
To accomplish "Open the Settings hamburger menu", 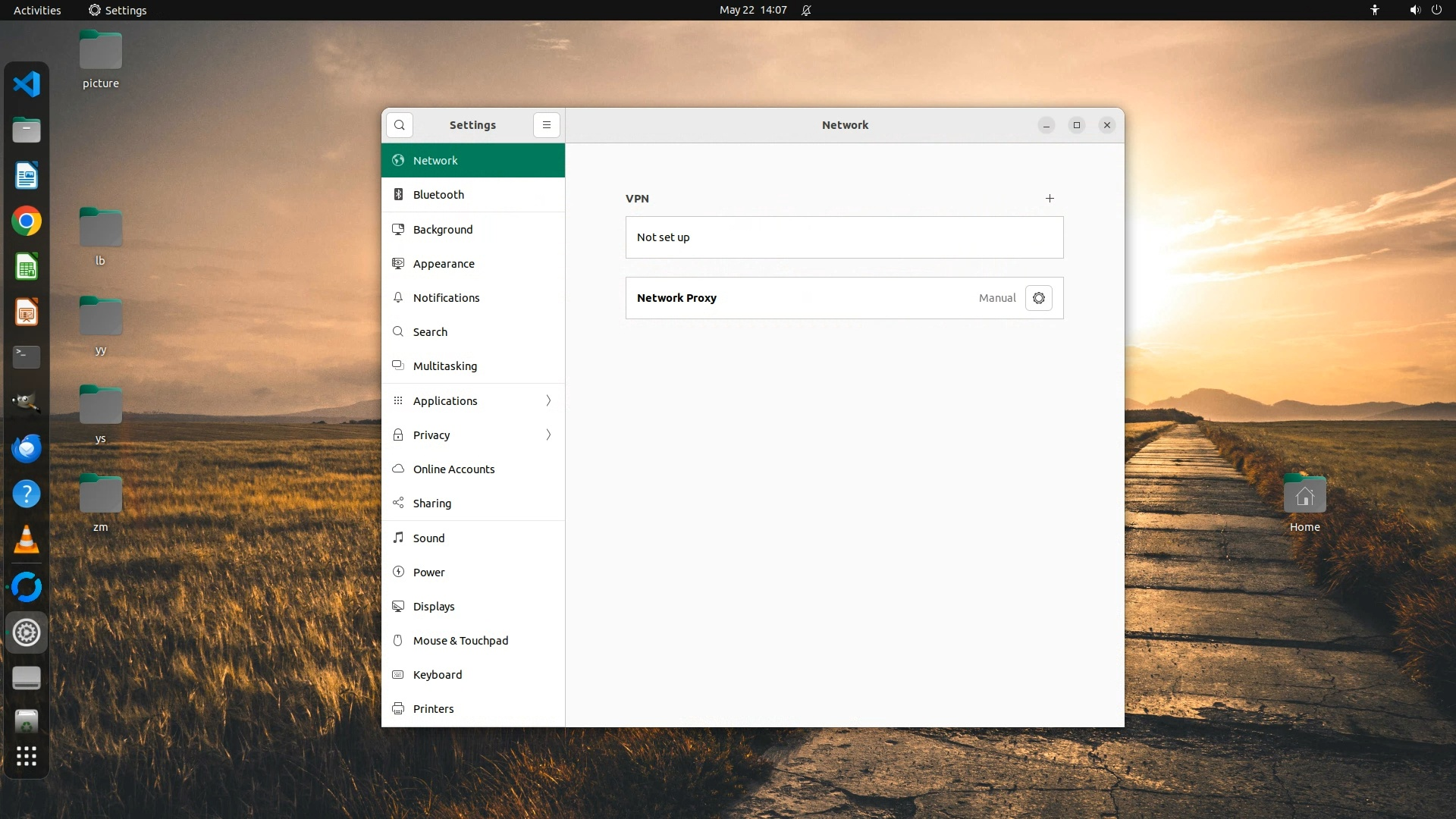I will tap(546, 125).
